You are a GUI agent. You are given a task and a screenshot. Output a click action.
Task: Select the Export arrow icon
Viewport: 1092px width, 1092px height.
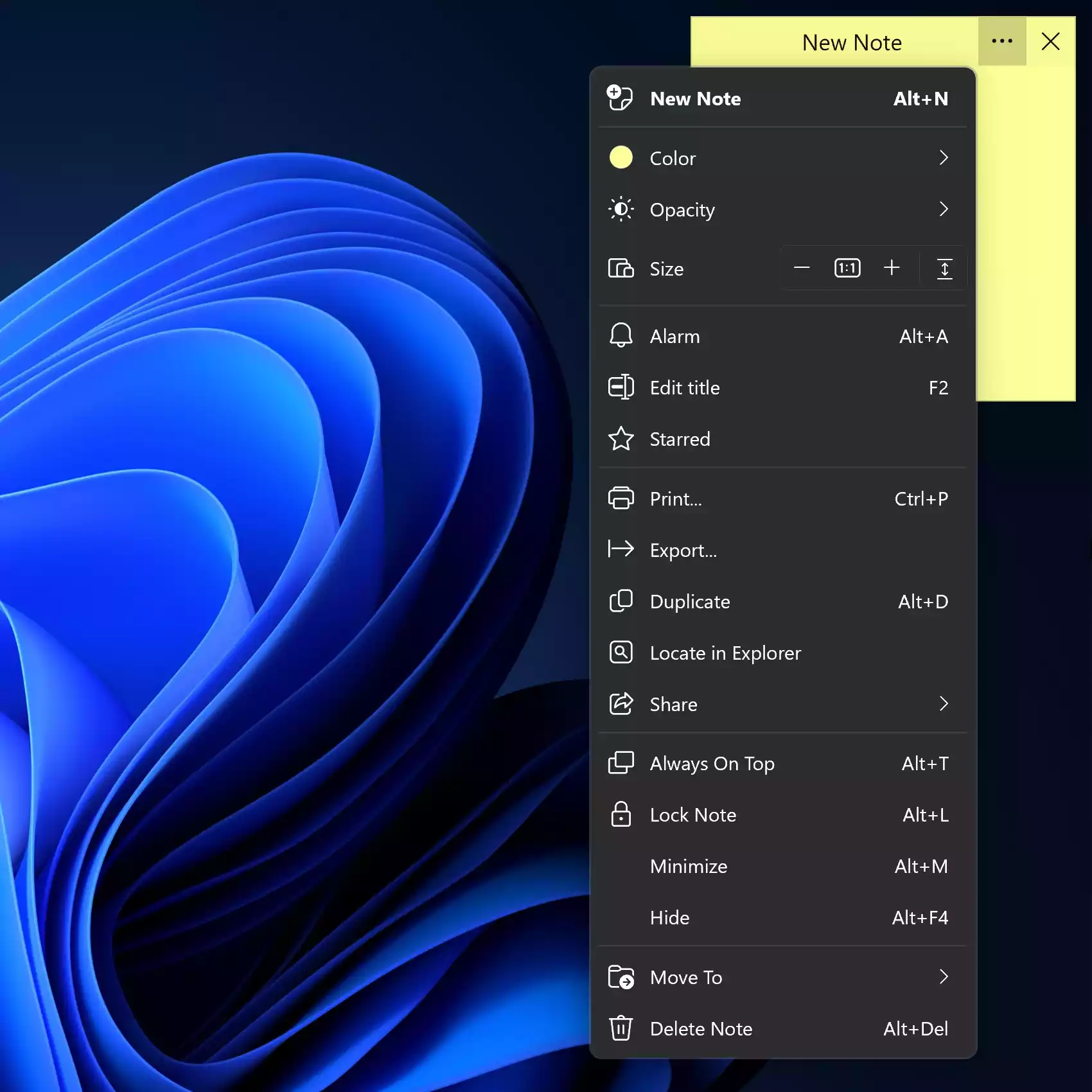(620, 550)
